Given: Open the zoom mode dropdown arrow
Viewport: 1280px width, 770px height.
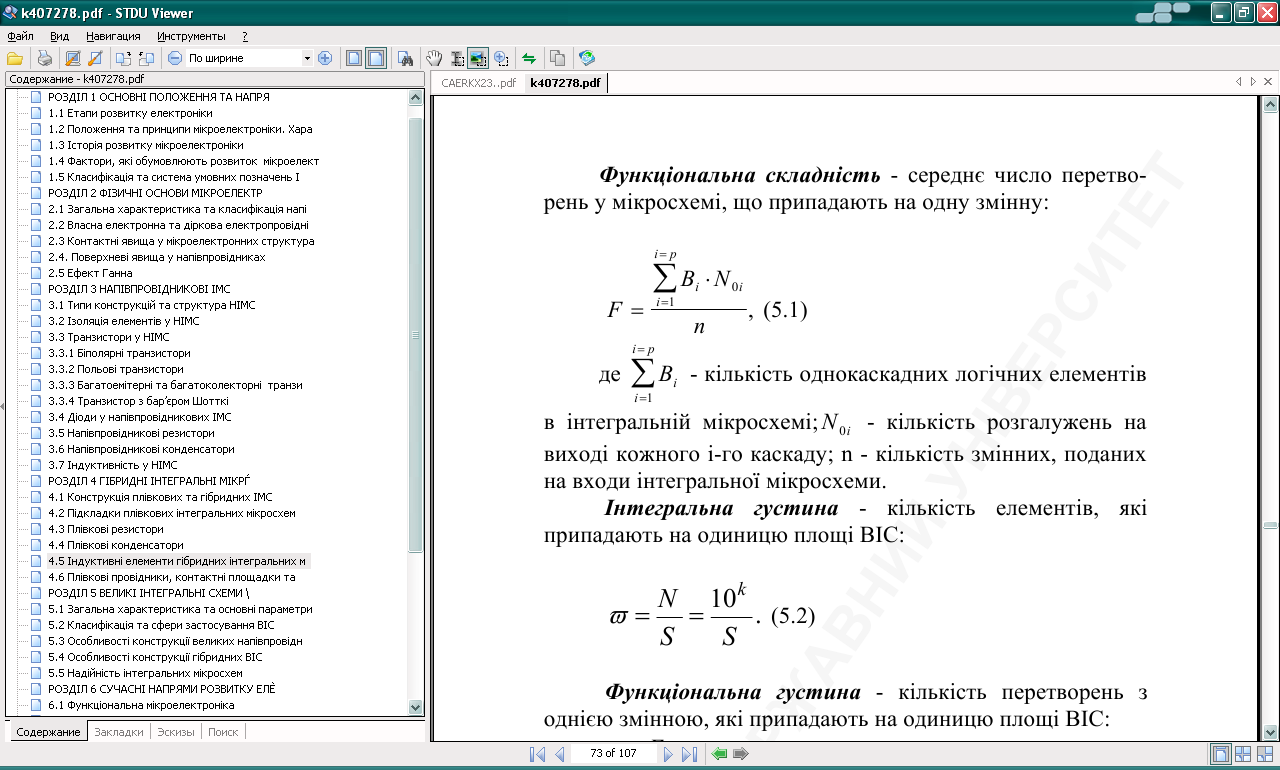Looking at the screenshot, I should 307,58.
